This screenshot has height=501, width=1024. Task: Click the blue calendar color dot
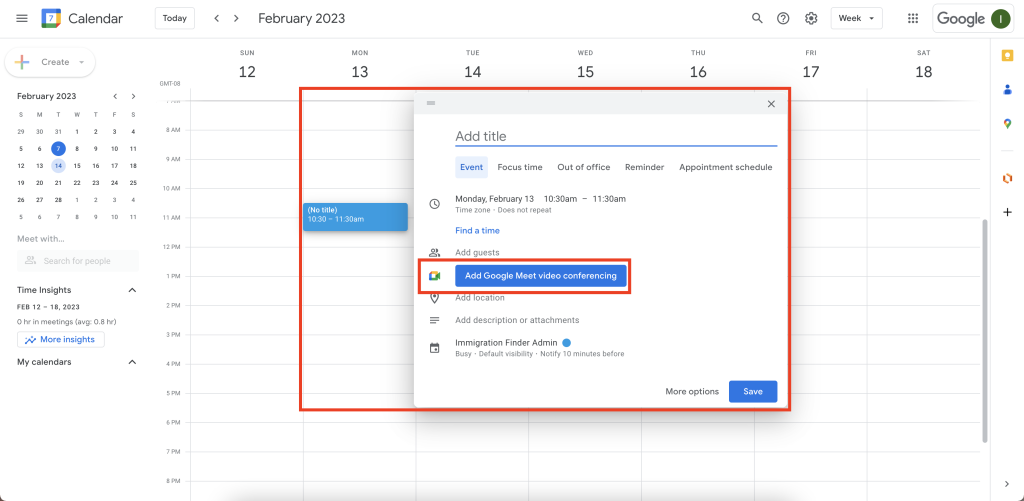point(566,343)
